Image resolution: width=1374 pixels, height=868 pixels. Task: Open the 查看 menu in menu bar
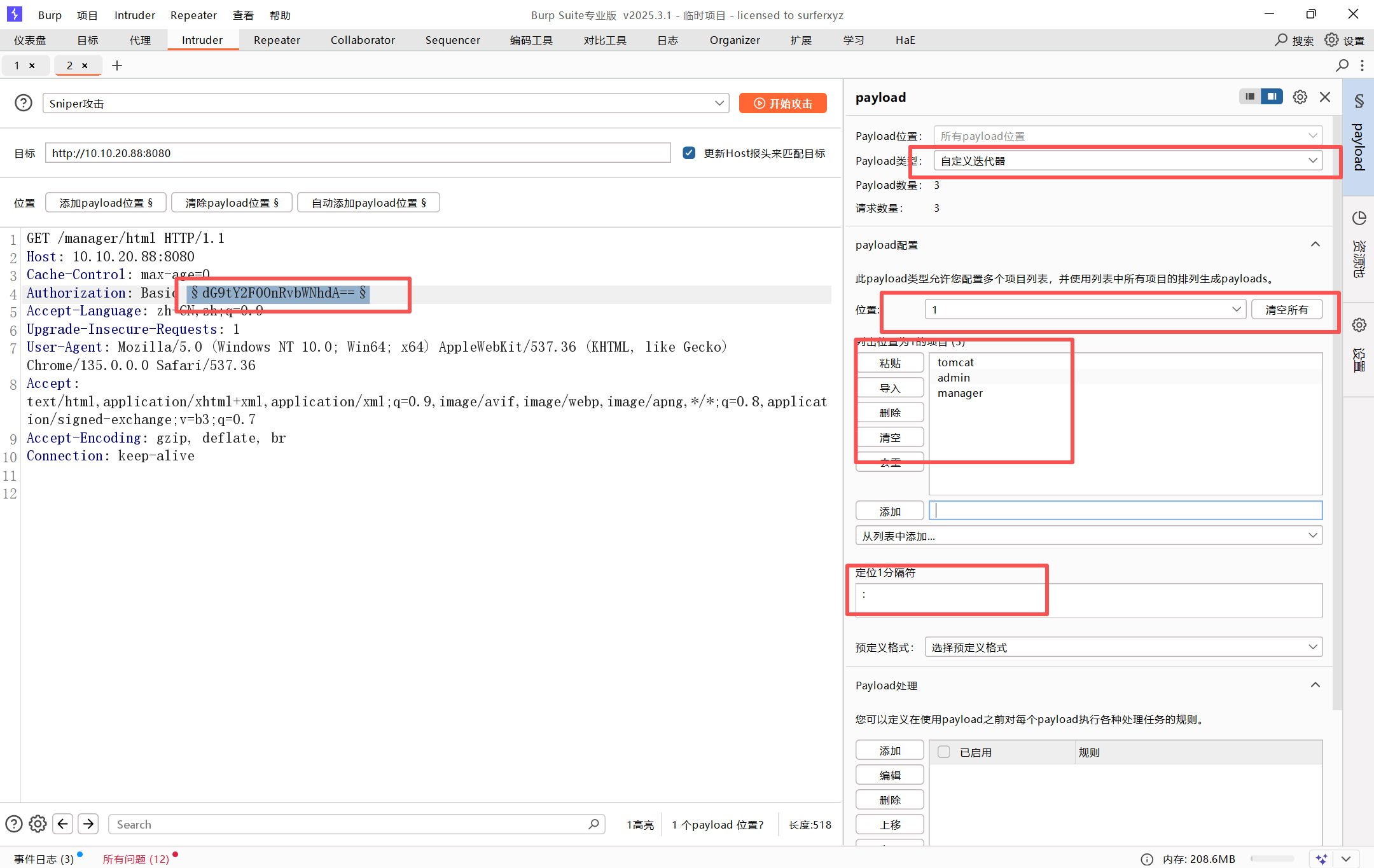243,15
